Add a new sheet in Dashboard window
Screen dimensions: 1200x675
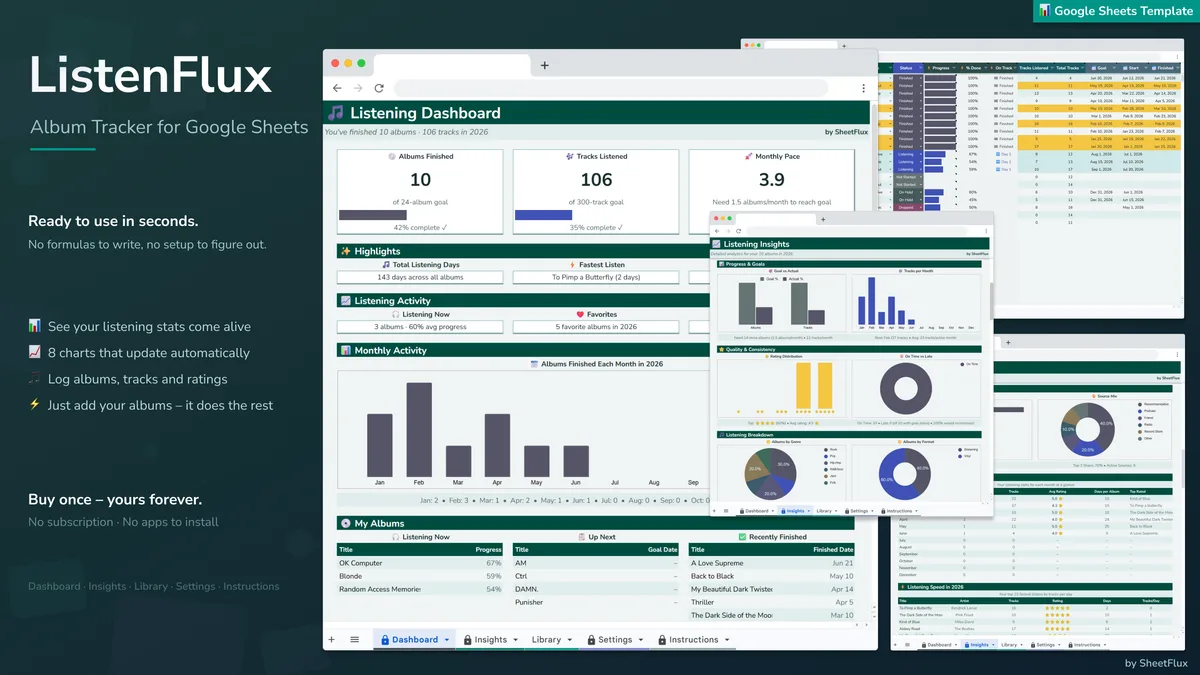[x=332, y=639]
